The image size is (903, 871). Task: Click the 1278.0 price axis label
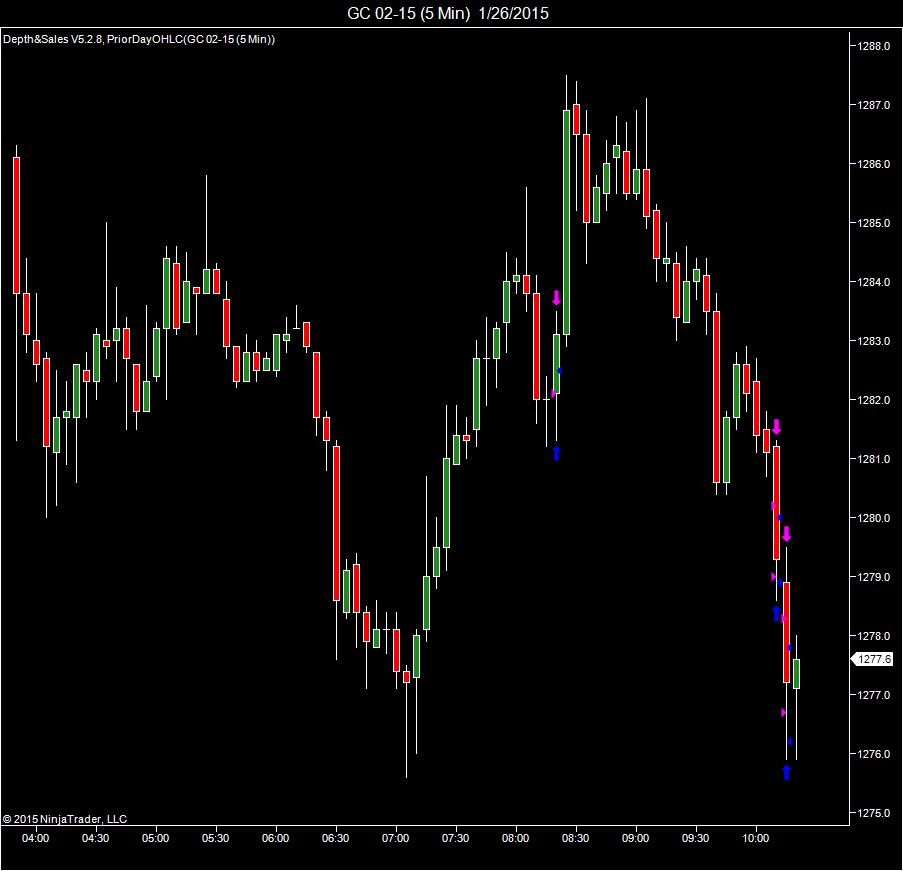click(874, 636)
